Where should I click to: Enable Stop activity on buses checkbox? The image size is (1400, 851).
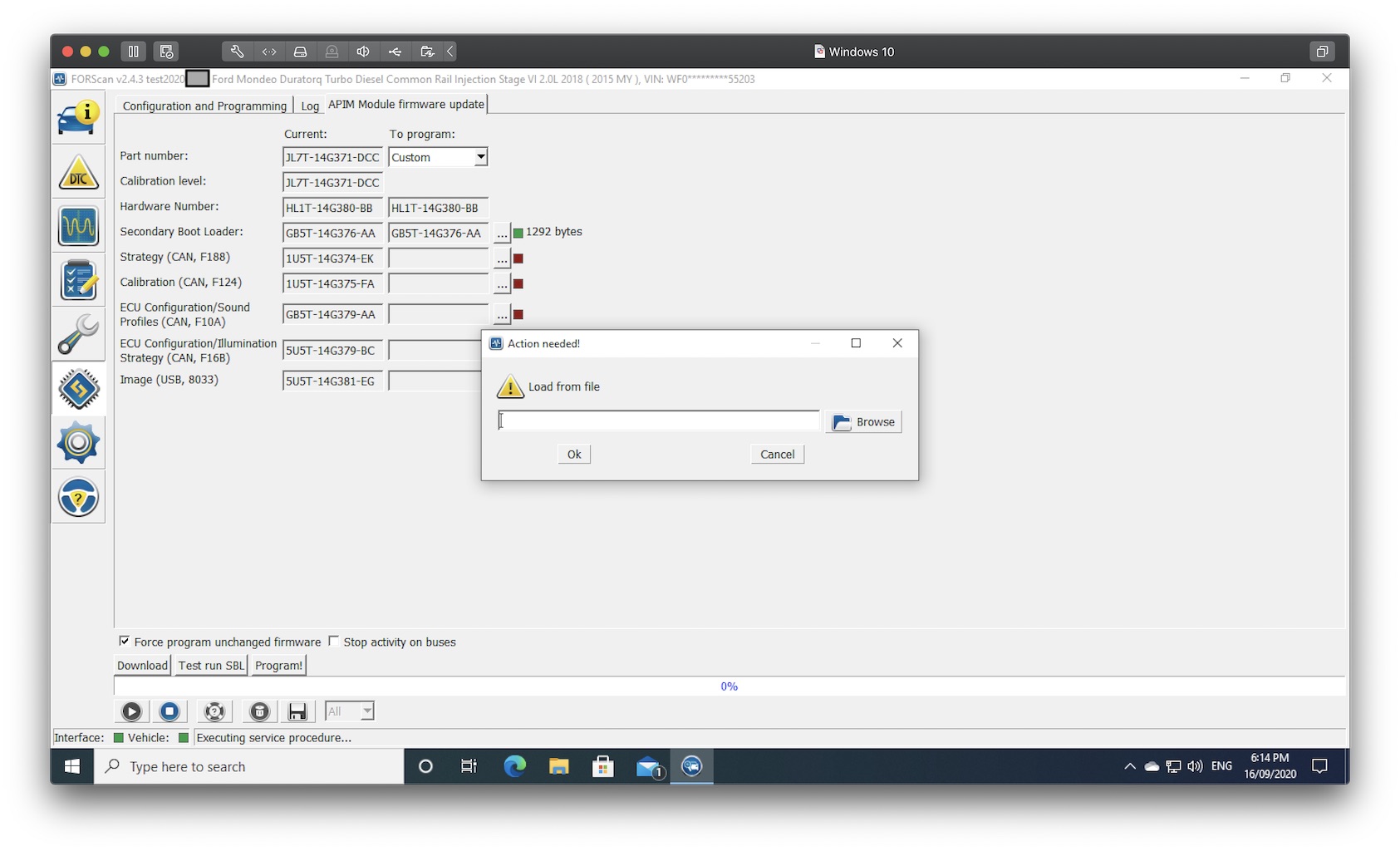[x=334, y=642]
